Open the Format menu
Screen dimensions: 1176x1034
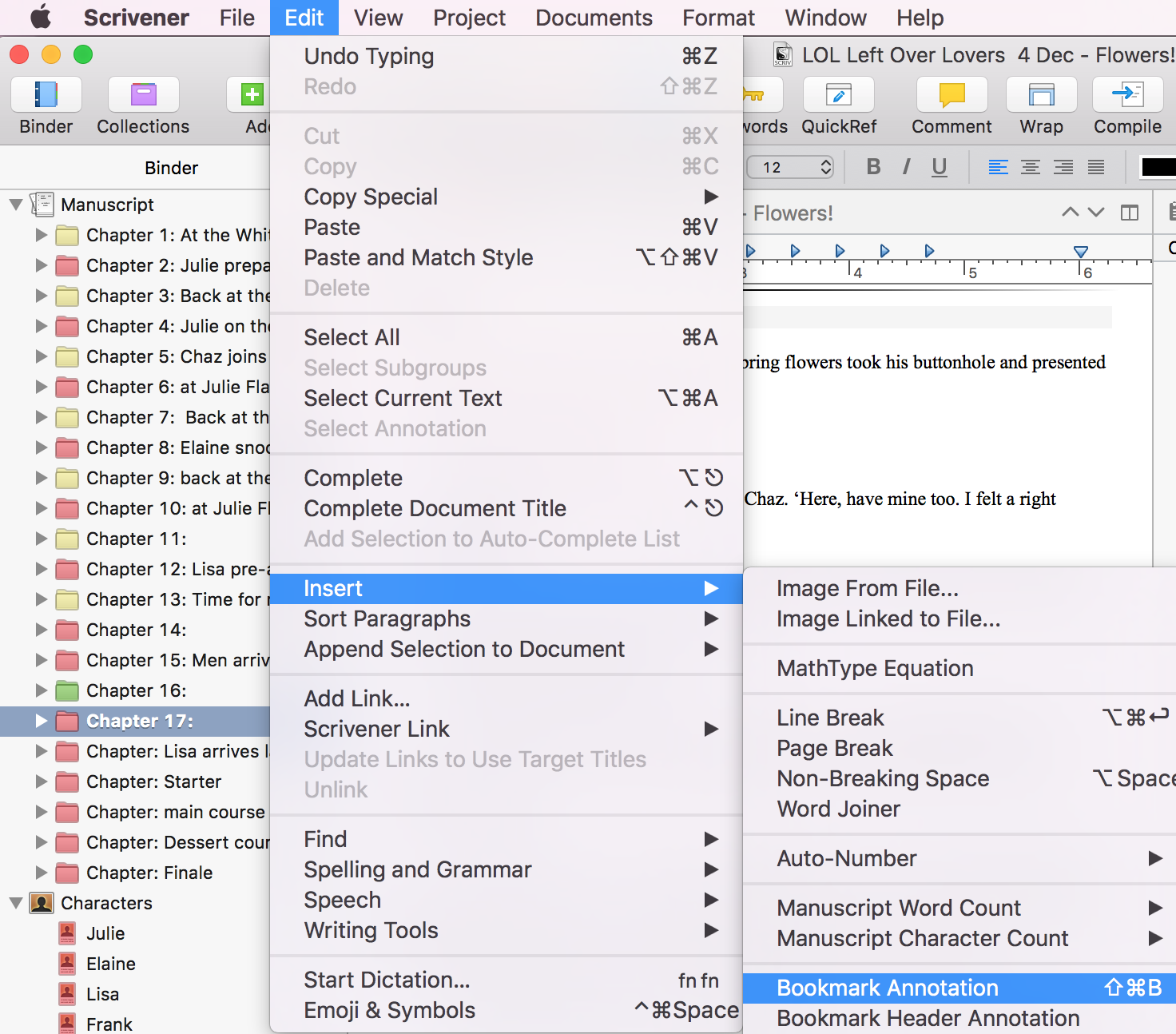(718, 18)
